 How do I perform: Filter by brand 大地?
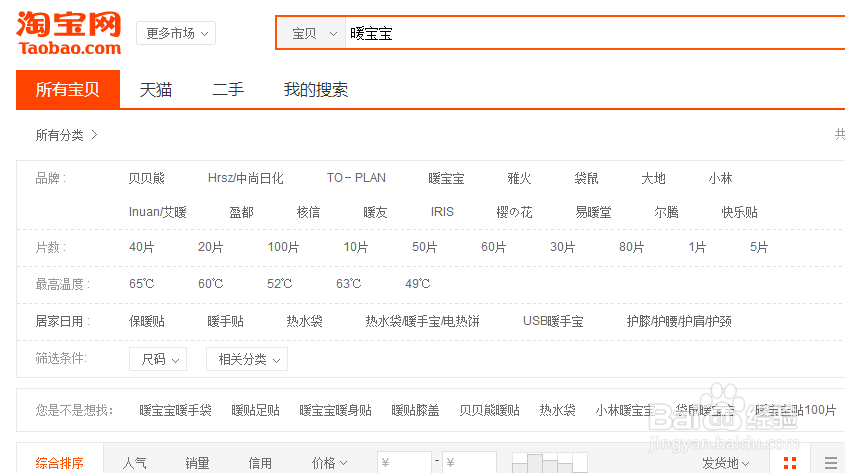(x=653, y=178)
